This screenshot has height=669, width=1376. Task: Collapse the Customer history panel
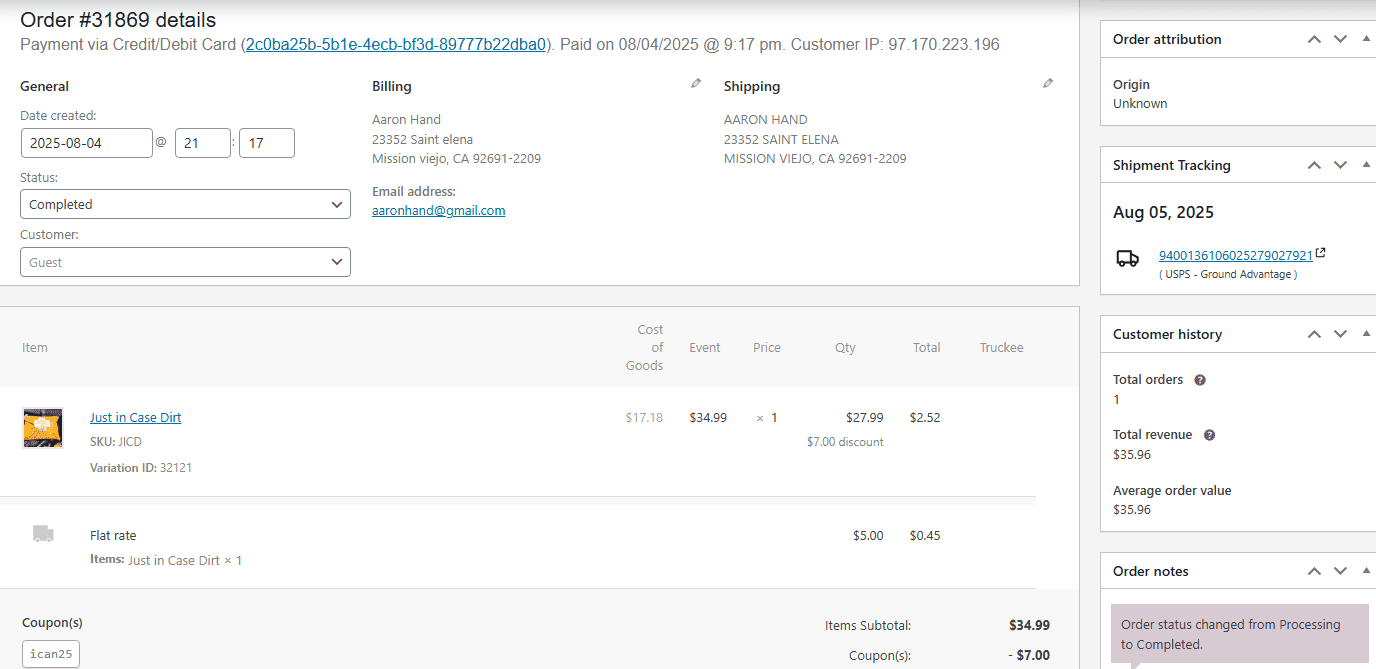coord(1366,334)
